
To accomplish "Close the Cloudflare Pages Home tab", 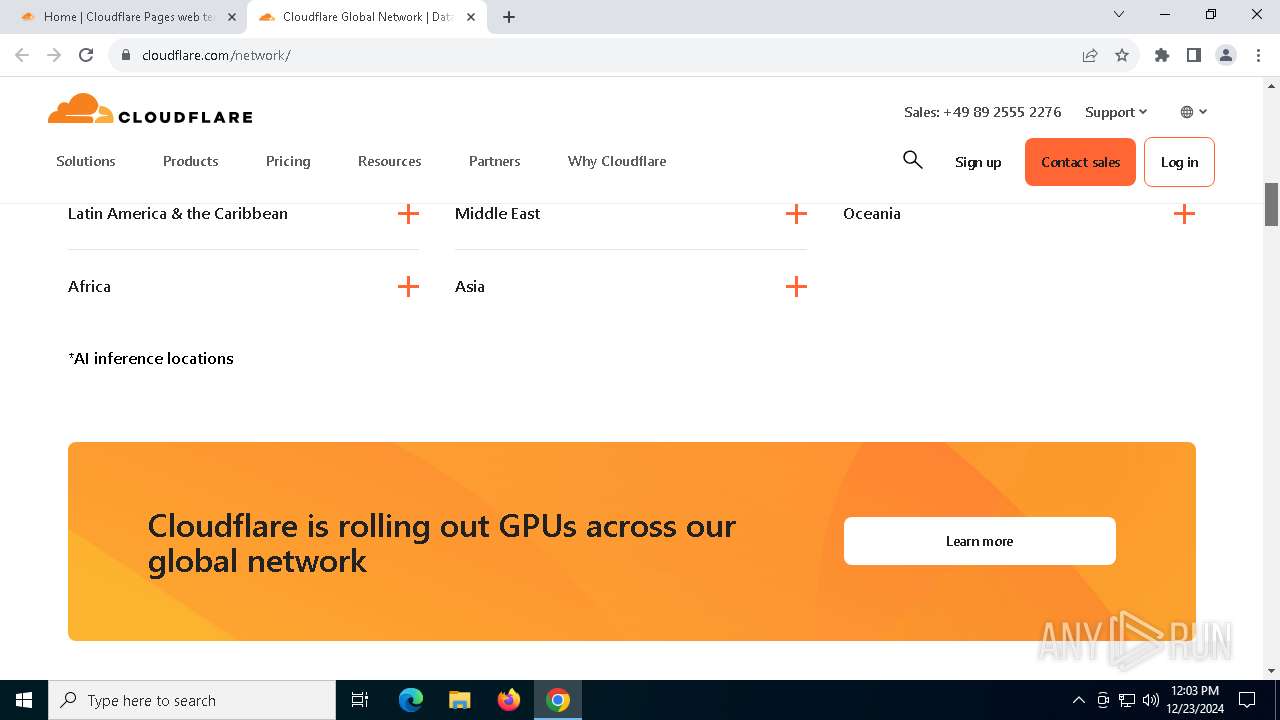I will (x=232, y=17).
